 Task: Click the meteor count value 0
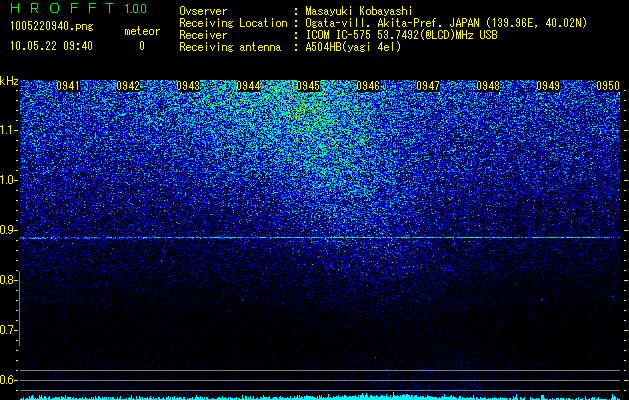(142, 46)
